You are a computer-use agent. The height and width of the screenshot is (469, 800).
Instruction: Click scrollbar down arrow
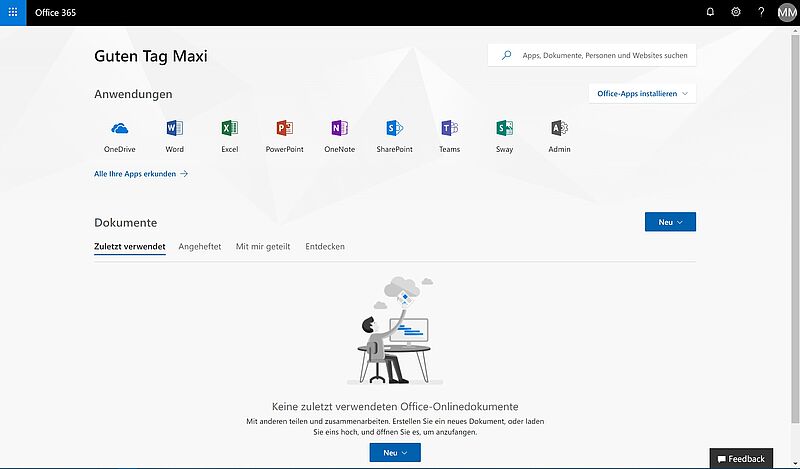click(795, 464)
